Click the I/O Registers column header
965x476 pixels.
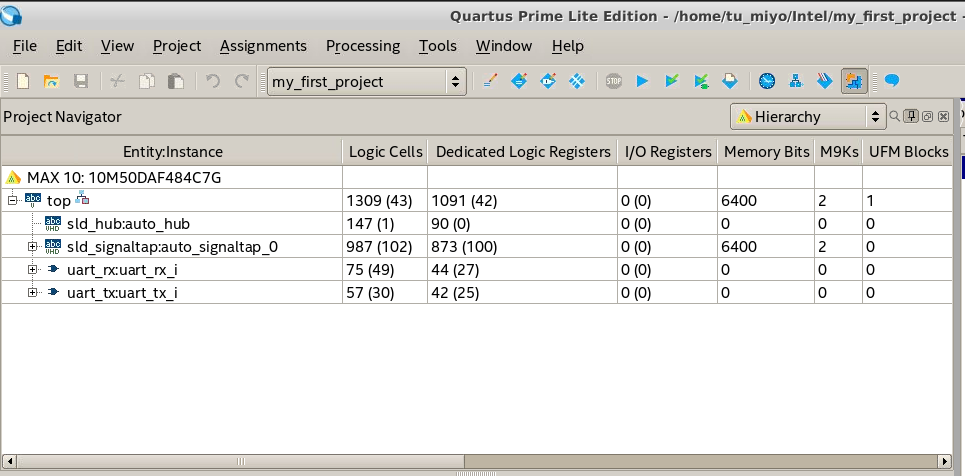[x=668, y=151]
